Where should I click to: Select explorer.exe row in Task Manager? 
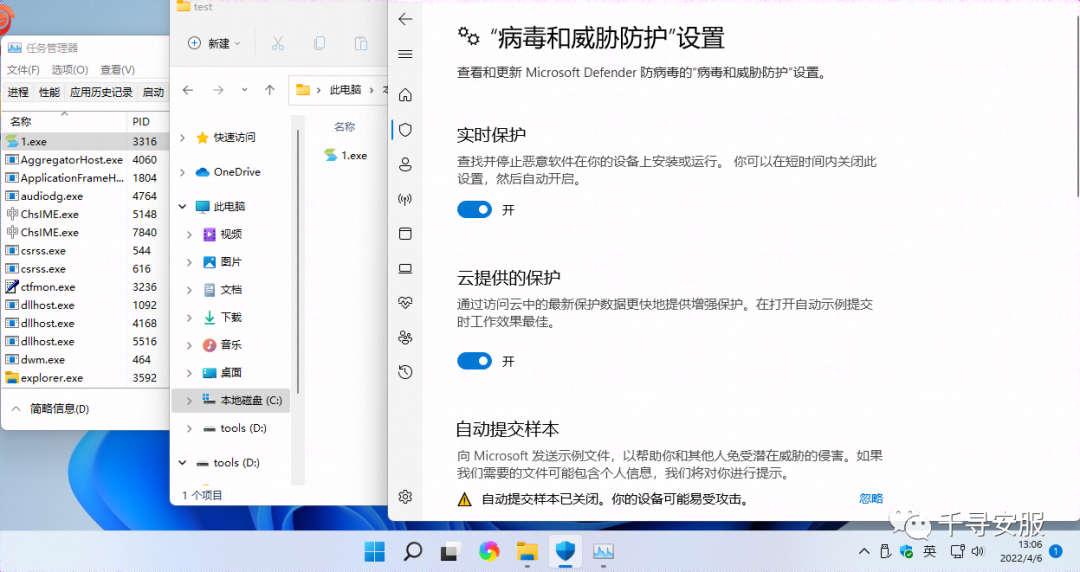click(85, 378)
